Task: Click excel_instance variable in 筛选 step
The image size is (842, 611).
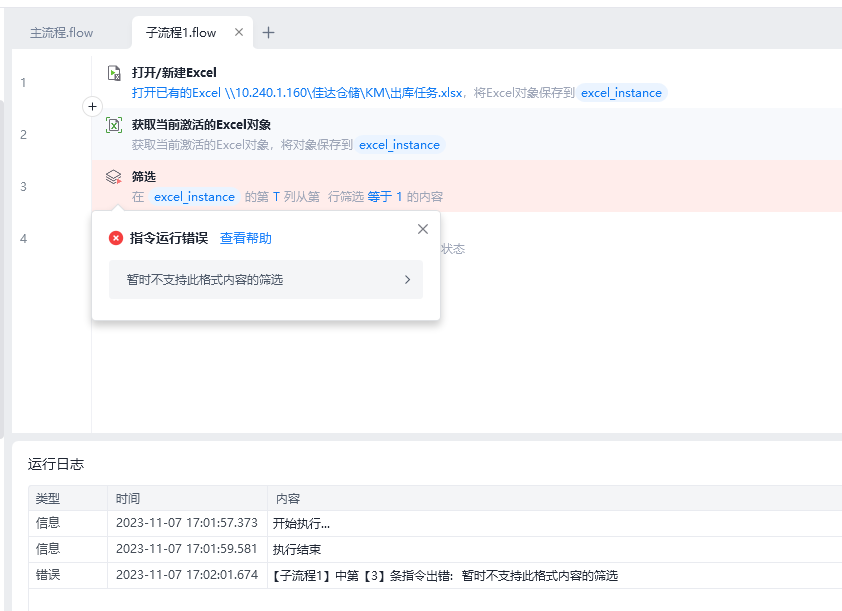Action: coord(194,197)
